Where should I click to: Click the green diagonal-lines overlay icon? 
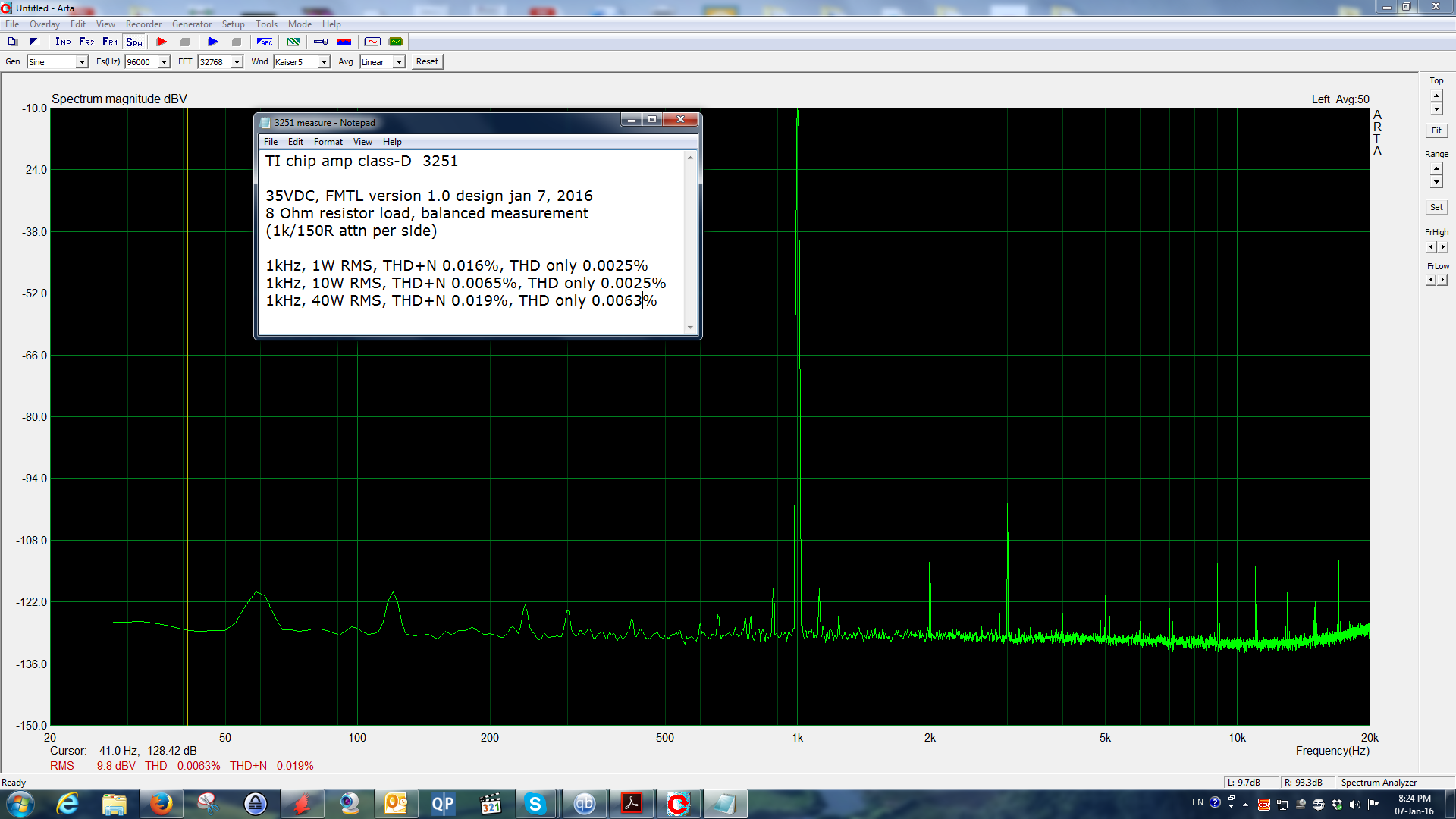click(293, 42)
